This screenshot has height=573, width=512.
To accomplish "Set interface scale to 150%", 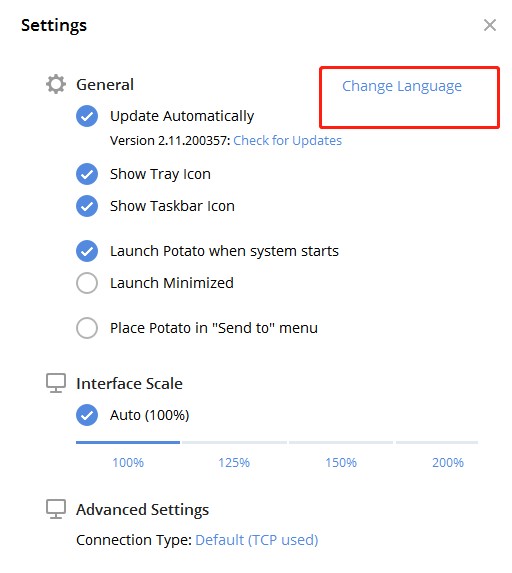I will tap(341, 463).
